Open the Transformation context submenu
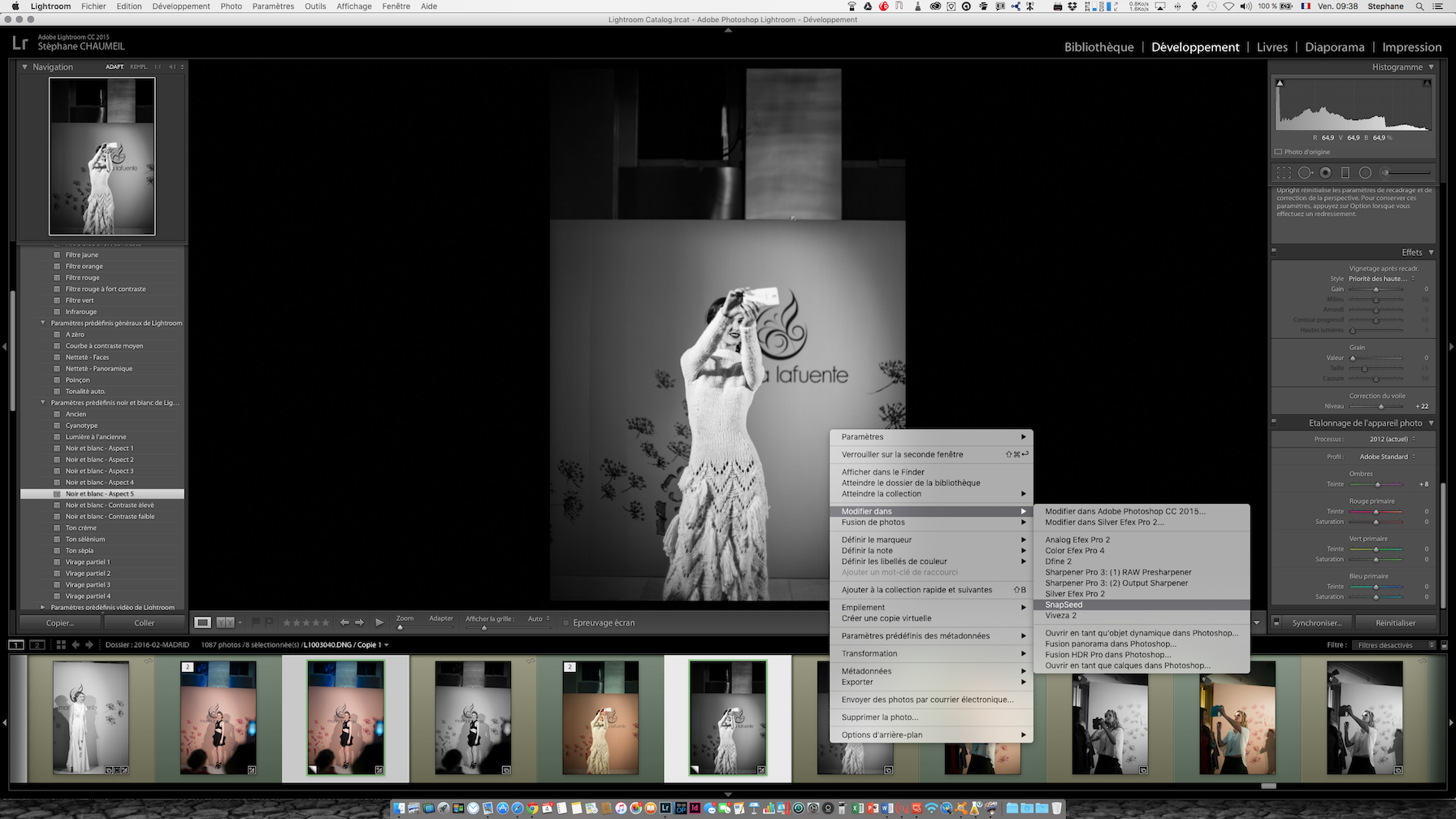 pyautogui.click(x=931, y=653)
